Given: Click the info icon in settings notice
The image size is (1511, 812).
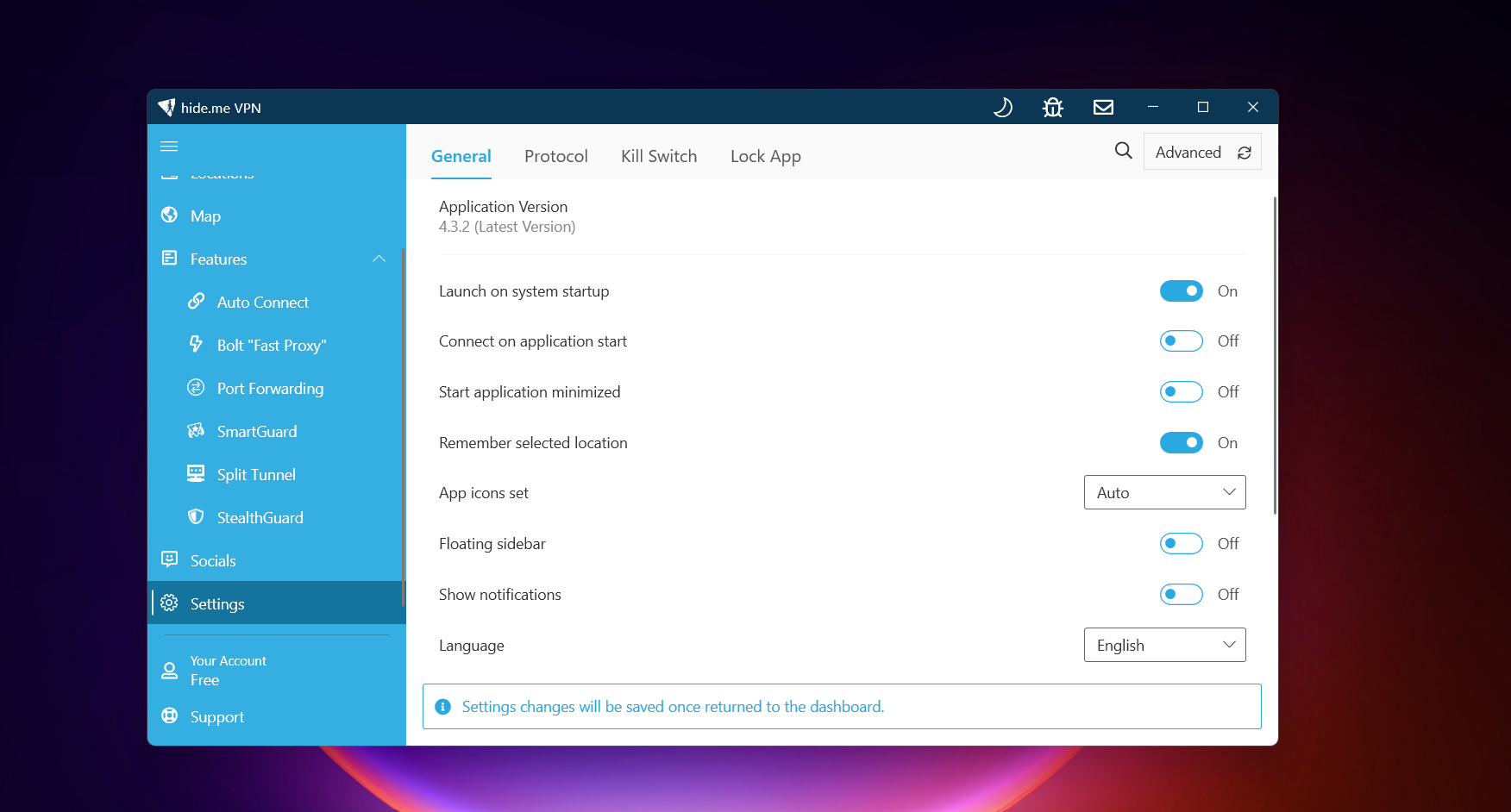Looking at the screenshot, I should (443, 707).
